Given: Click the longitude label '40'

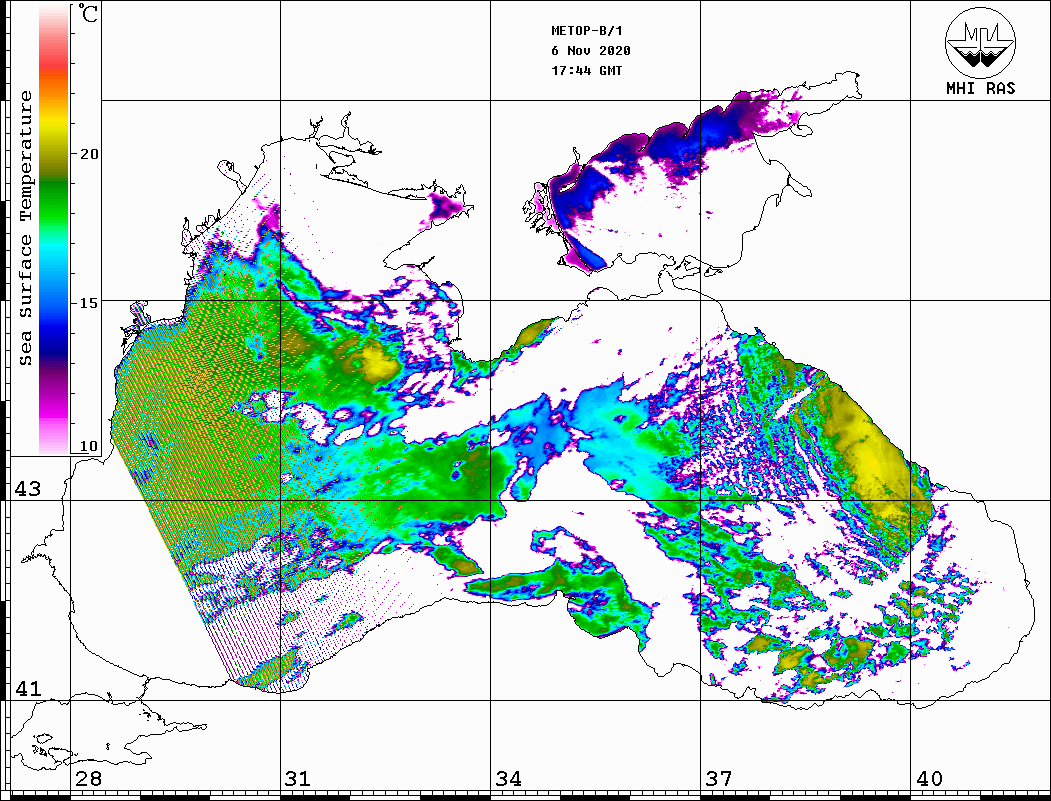Looking at the screenshot, I should (x=929, y=779).
